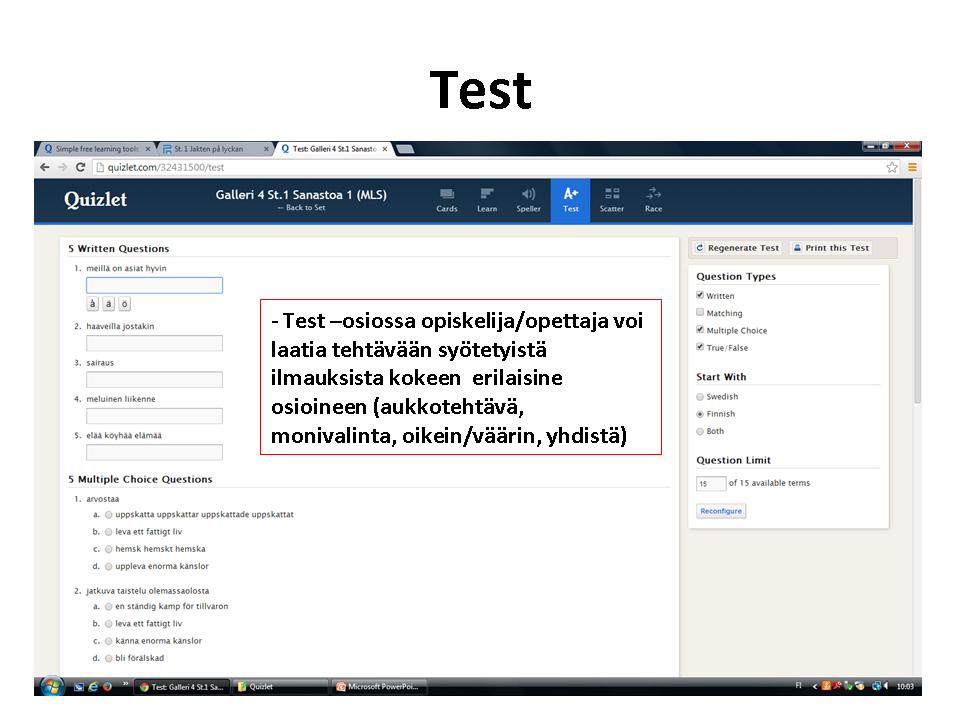Reload page with browser refresh icon
This screenshot has width=960, height=720.
(80, 167)
